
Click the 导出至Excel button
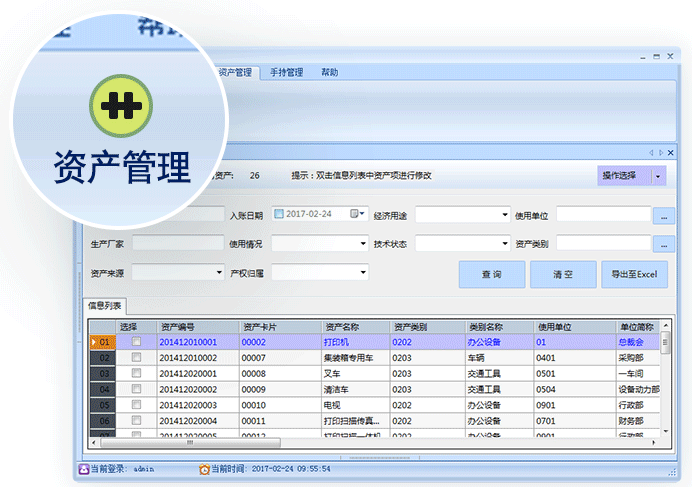pos(634,275)
